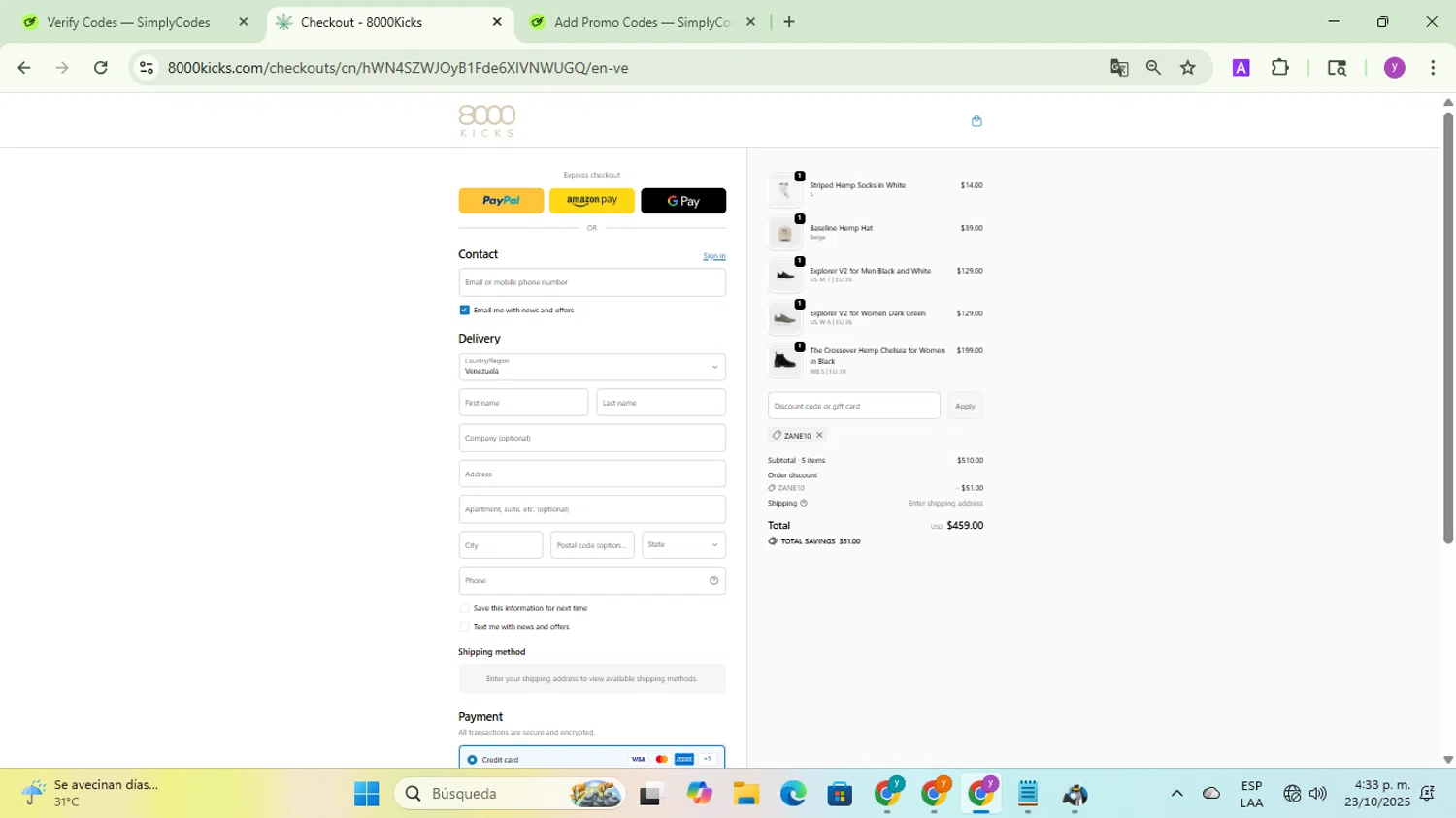1456x818 pixels.
Task: Uncheck Email me with news and offers
Action: pos(464,311)
